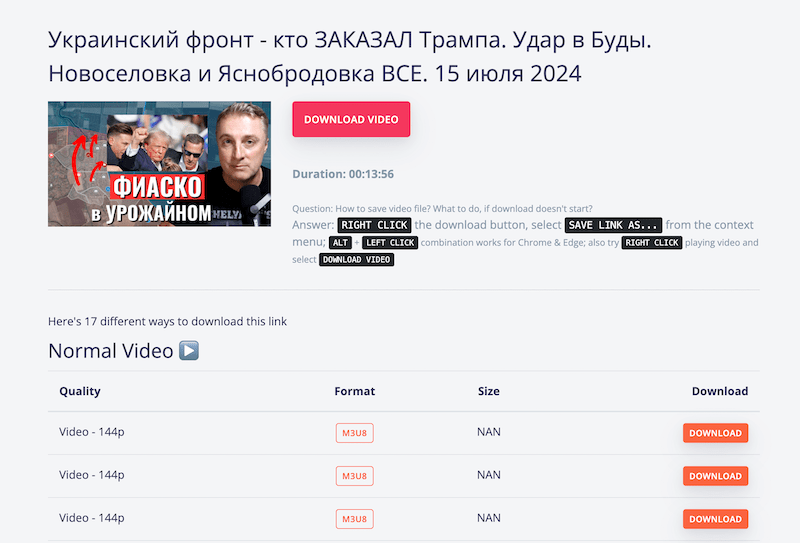Download the second Video - 144p row

(715, 476)
